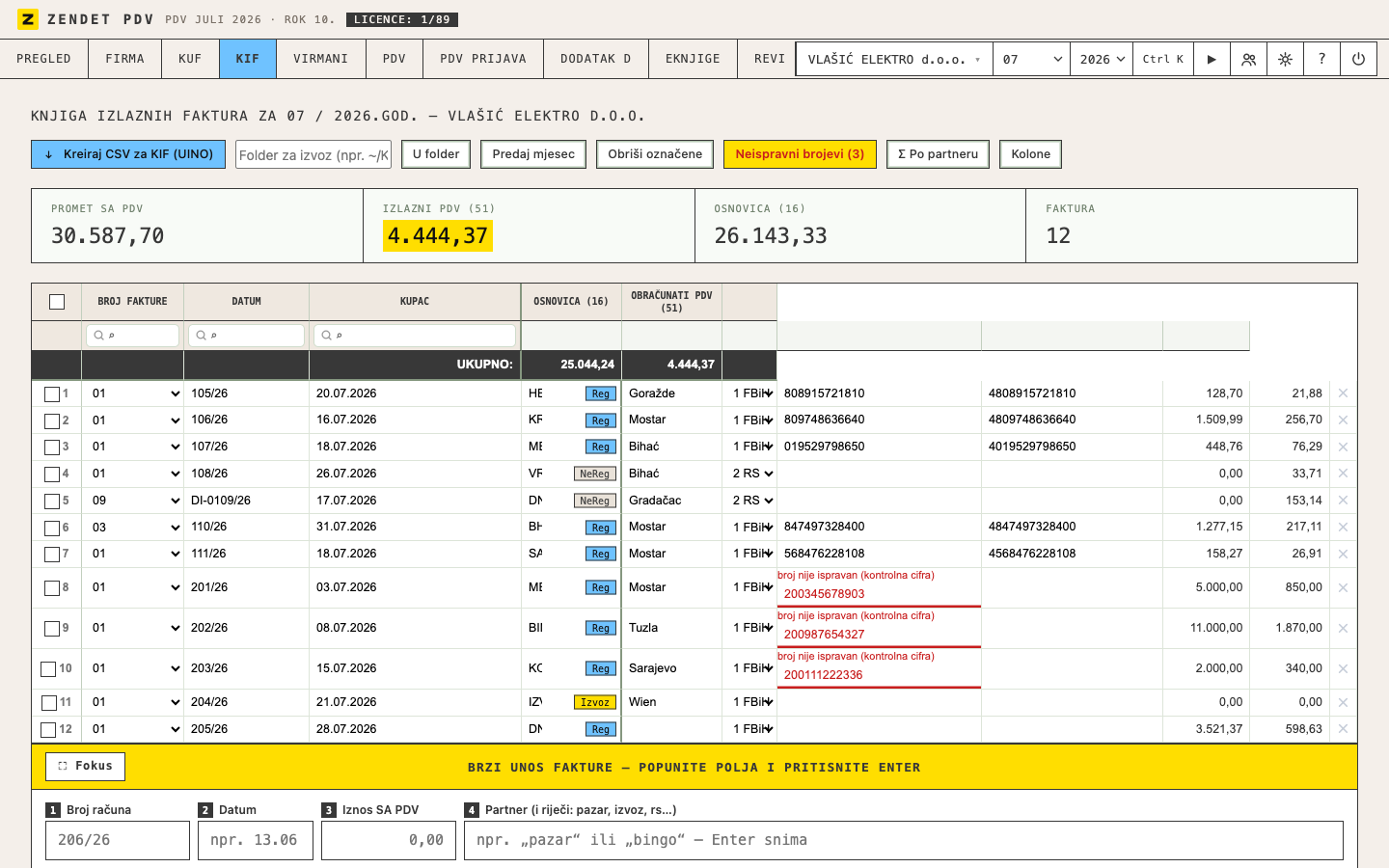Click Kreiraj CSV za KIF (UINO) button
1389x868 pixels.
click(128, 154)
